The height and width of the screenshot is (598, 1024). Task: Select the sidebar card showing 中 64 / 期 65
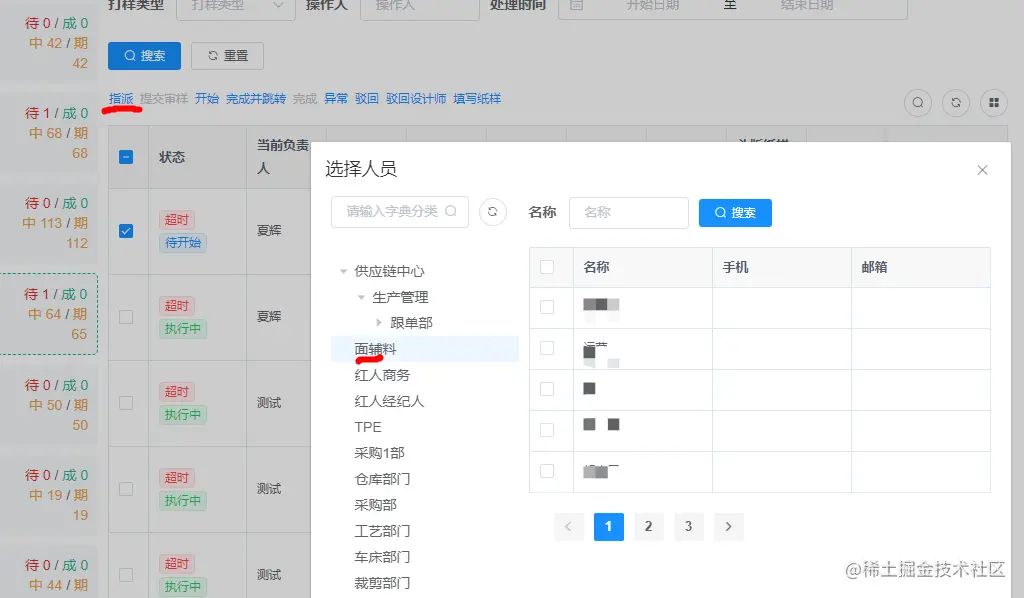coord(49,314)
